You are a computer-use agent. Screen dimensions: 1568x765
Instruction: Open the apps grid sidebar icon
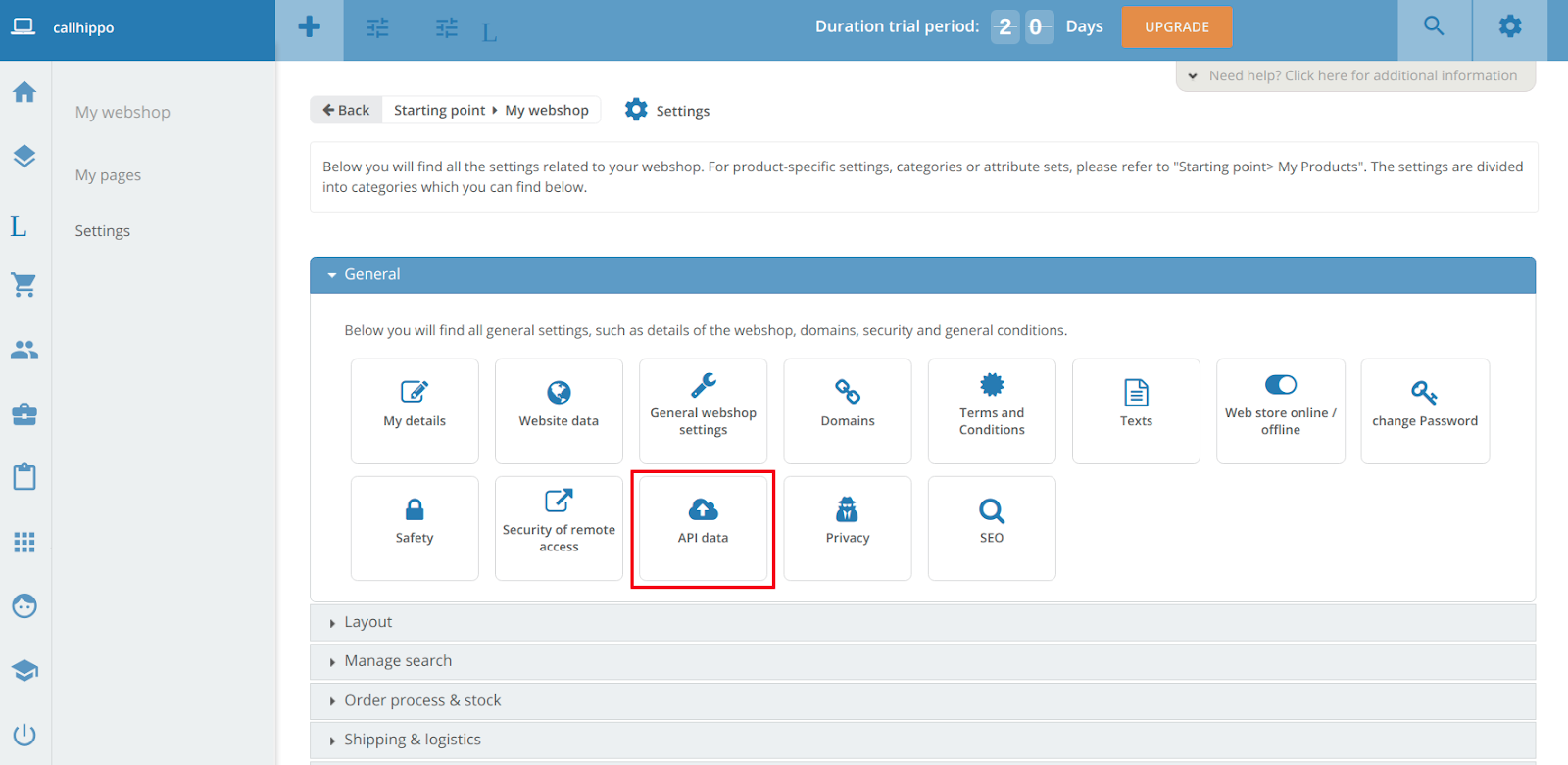(24, 542)
